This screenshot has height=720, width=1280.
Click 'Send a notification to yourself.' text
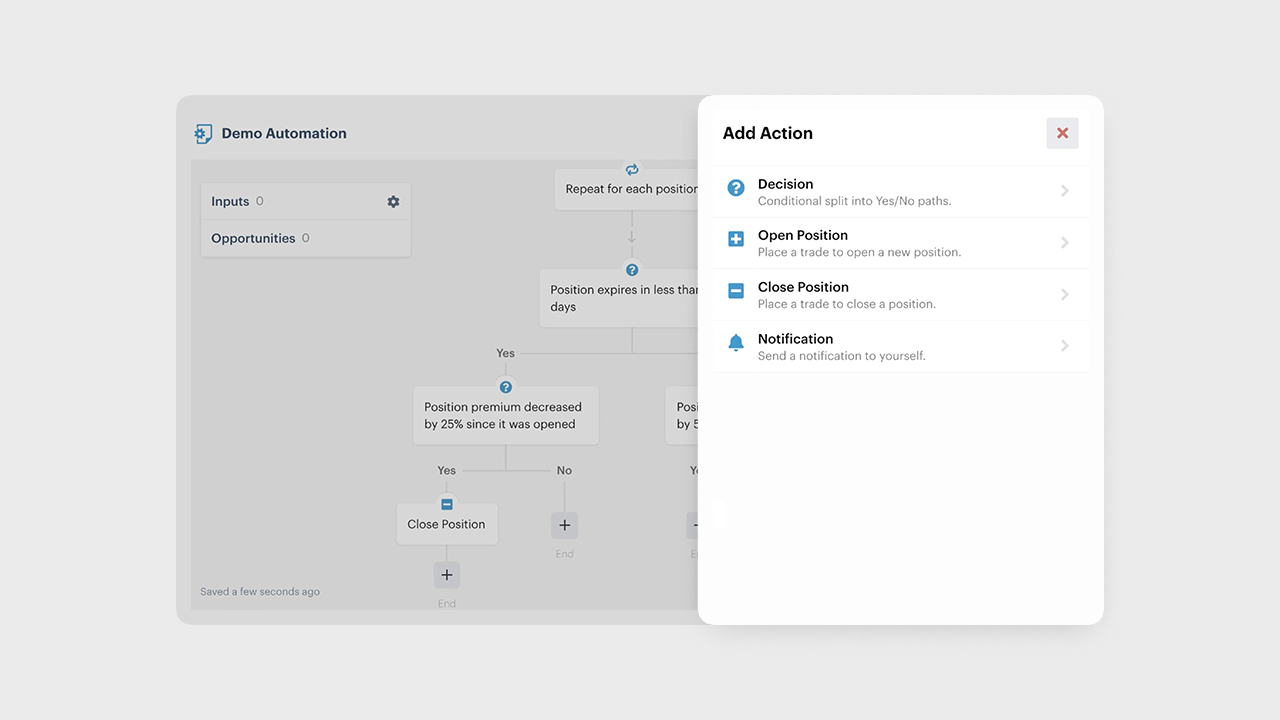click(x=842, y=356)
